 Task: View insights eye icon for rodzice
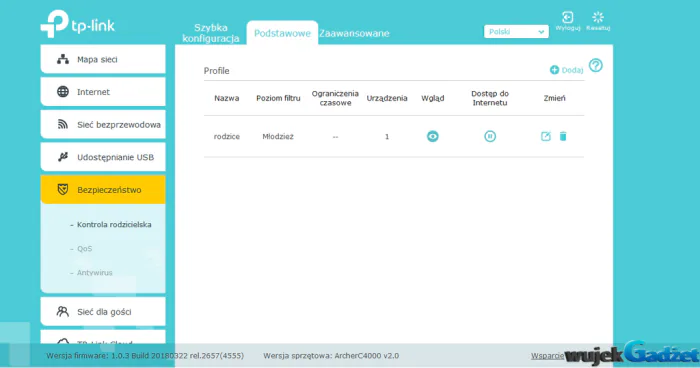point(433,136)
